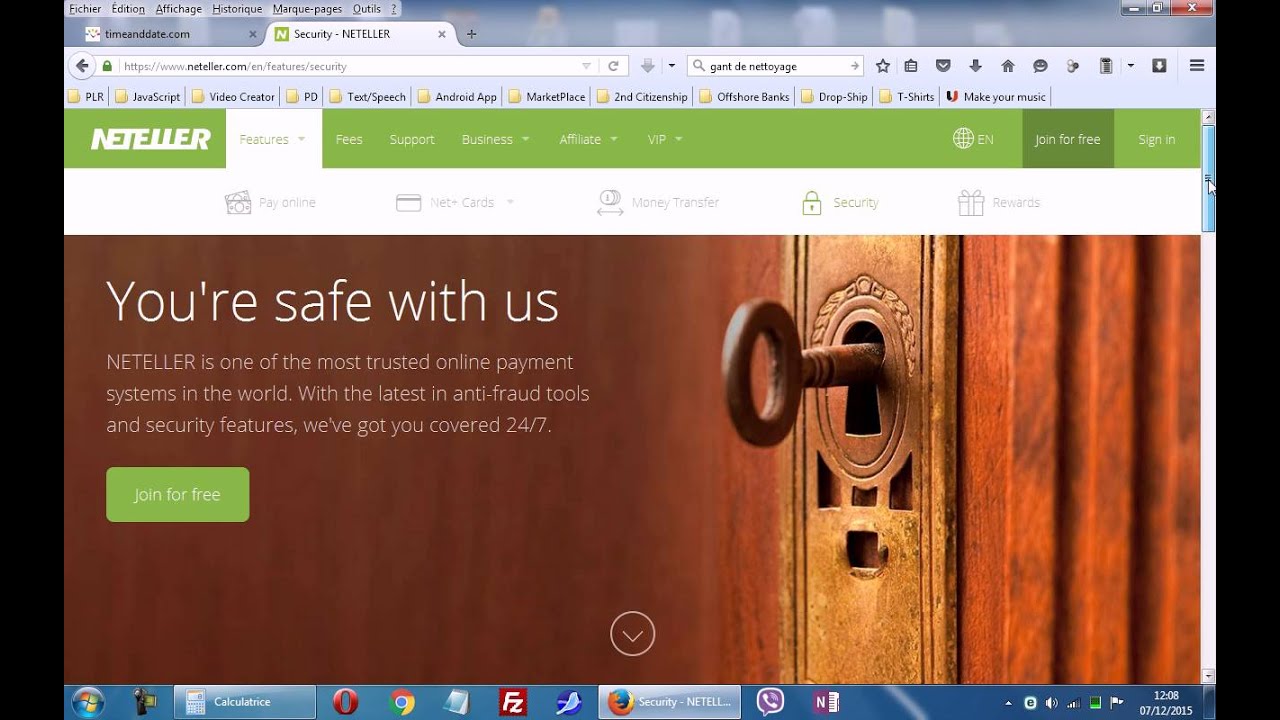Image resolution: width=1280 pixels, height=720 pixels.
Task: Open dropdown arrow next to clipboard icon
Action: pyautogui.click(x=1130, y=66)
